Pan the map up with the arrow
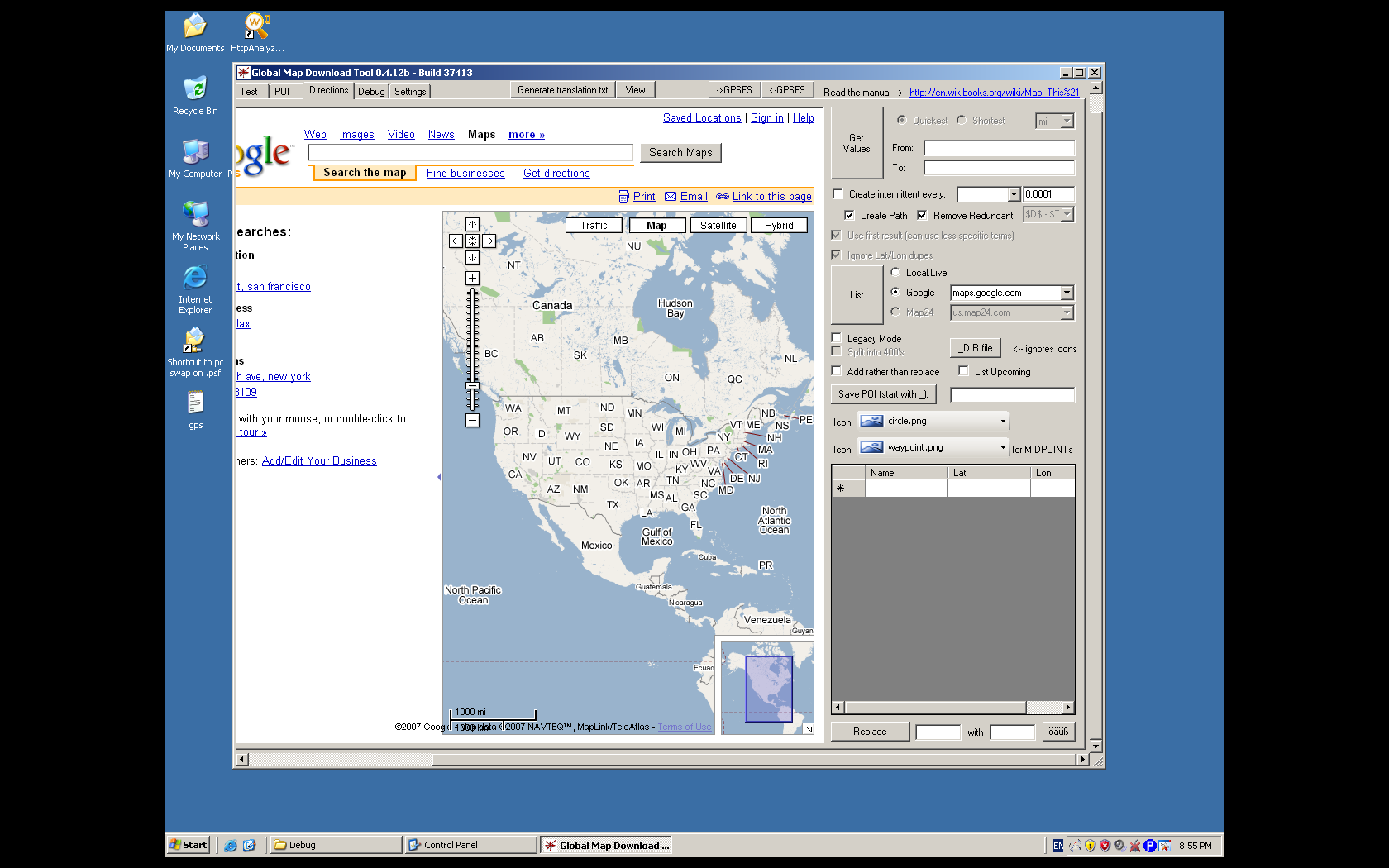Image resolution: width=1389 pixels, height=868 pixels. click(x=472, y=225)
